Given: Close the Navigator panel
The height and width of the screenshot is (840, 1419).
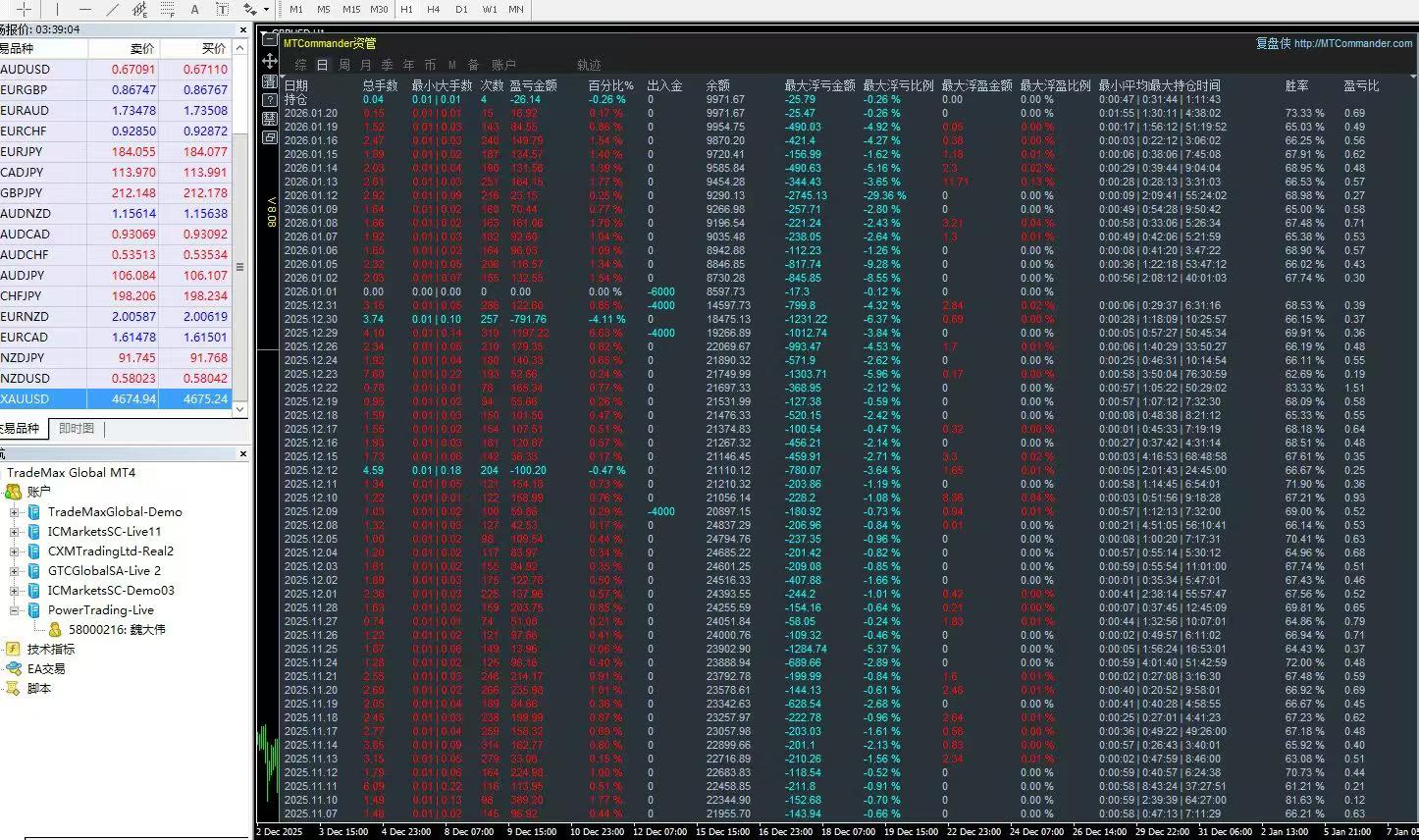Looking at the screenshot, I should (243, 453).
